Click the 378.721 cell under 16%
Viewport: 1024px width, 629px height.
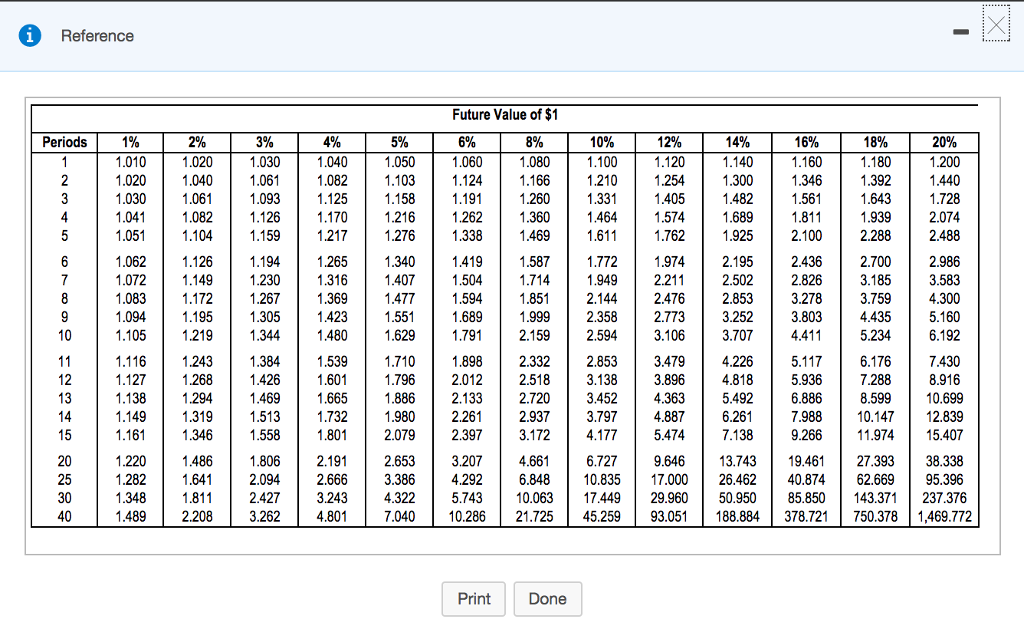805,517
